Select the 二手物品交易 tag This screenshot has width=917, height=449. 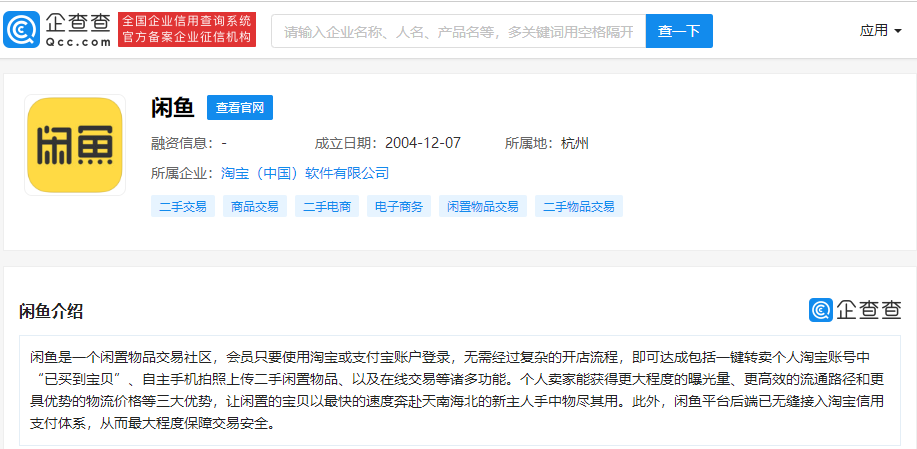click(x=579, y=206)
